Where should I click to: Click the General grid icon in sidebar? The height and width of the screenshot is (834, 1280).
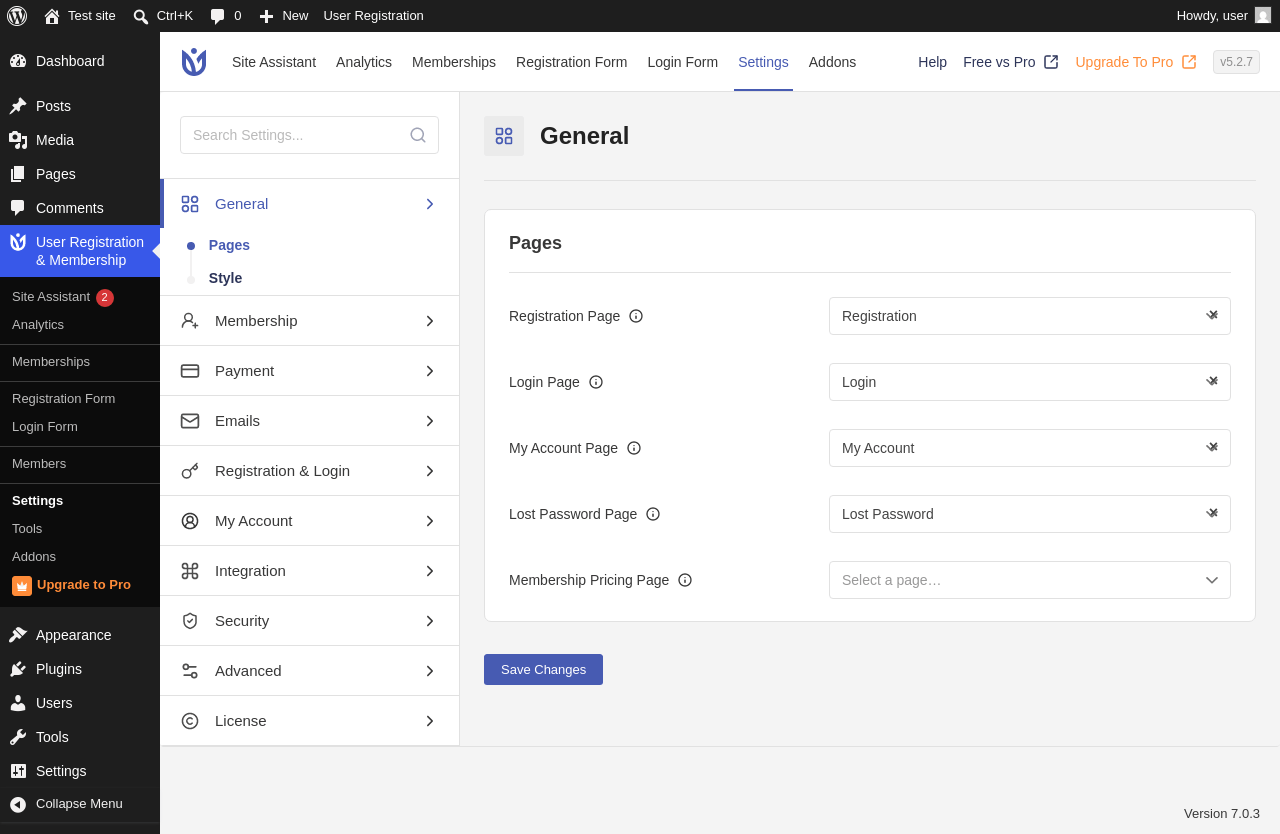click(190, 204)
